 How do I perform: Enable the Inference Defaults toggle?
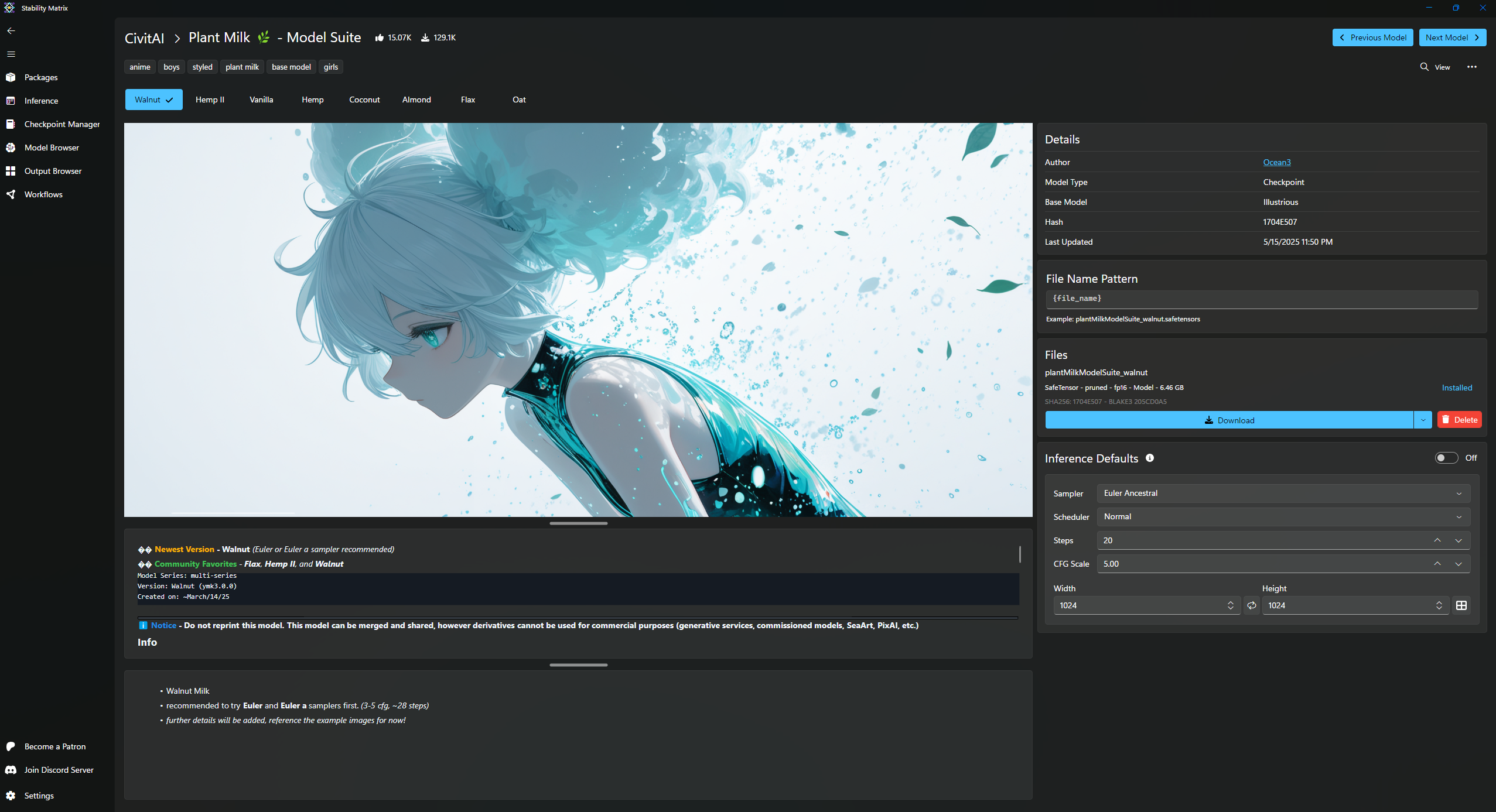coord(1446,458)
